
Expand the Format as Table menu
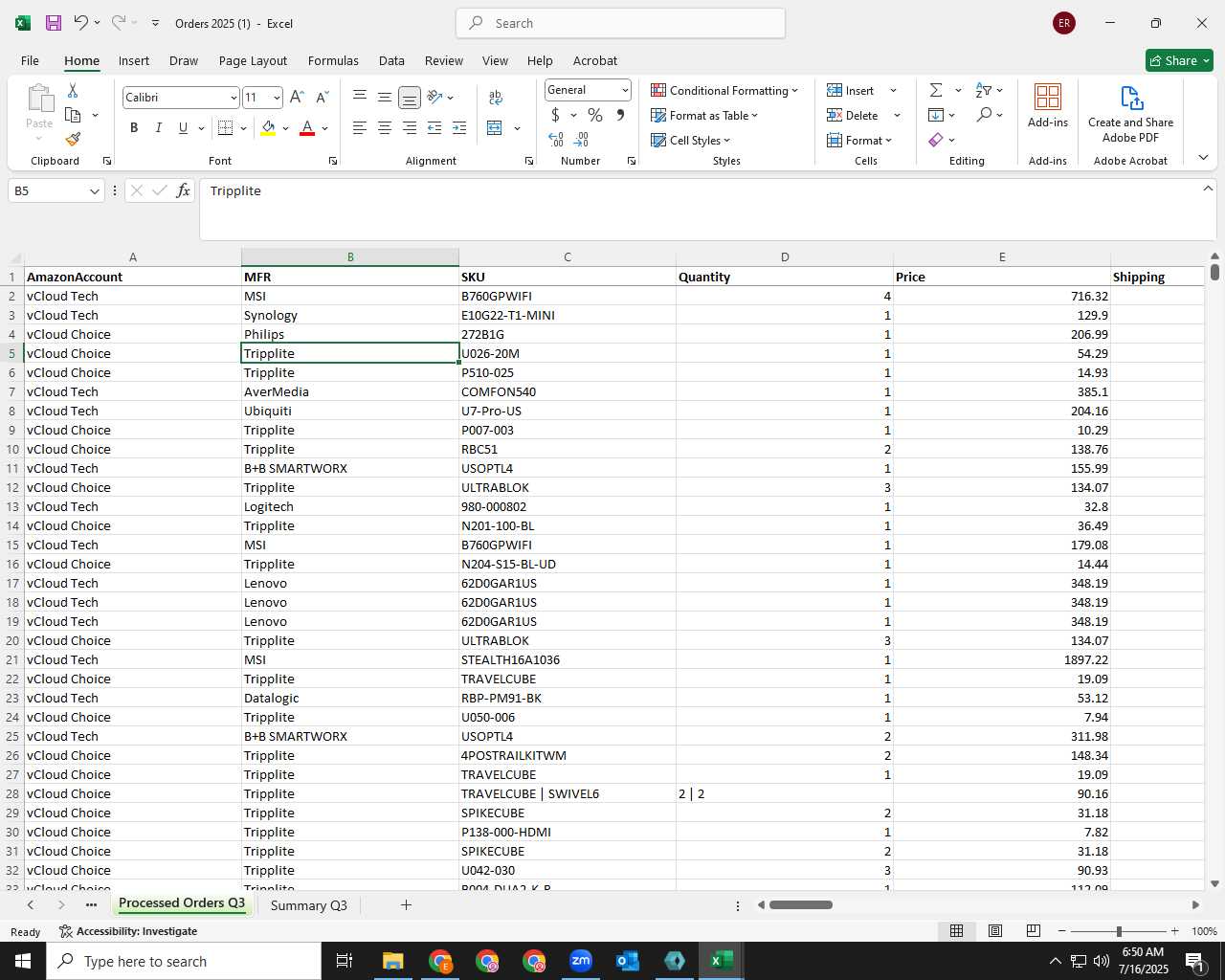pyautogui.click(x=704, y=115)
